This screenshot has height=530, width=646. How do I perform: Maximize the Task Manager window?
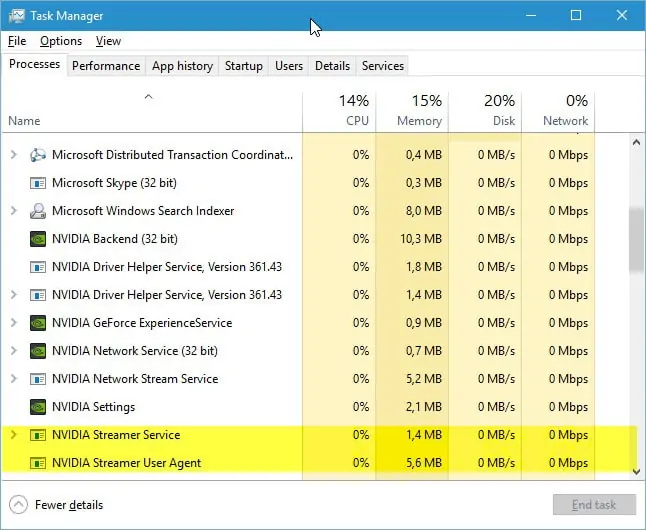pos(576,15)
